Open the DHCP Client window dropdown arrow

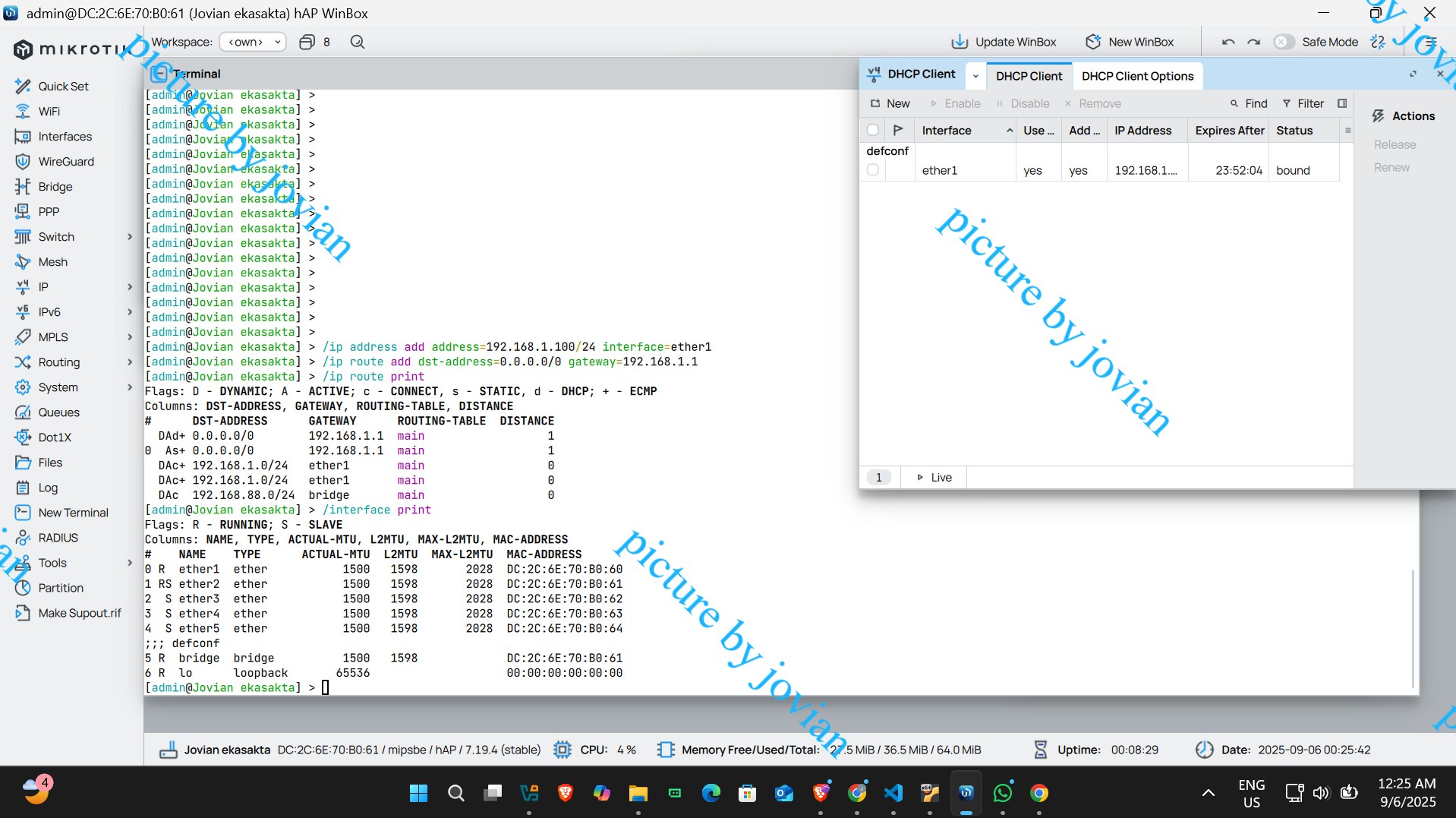975,76
